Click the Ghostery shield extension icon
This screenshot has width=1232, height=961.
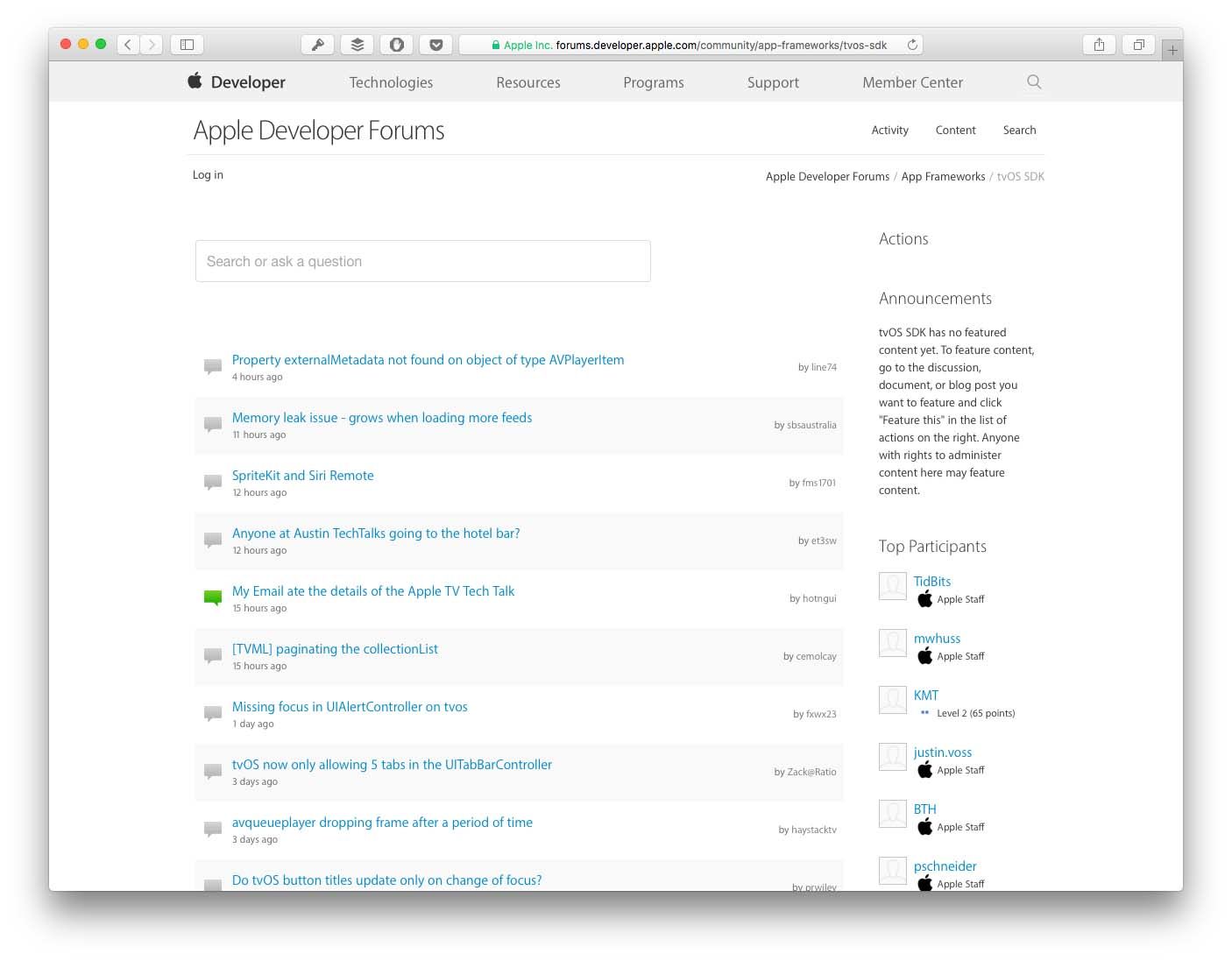(x=396, y=45)
